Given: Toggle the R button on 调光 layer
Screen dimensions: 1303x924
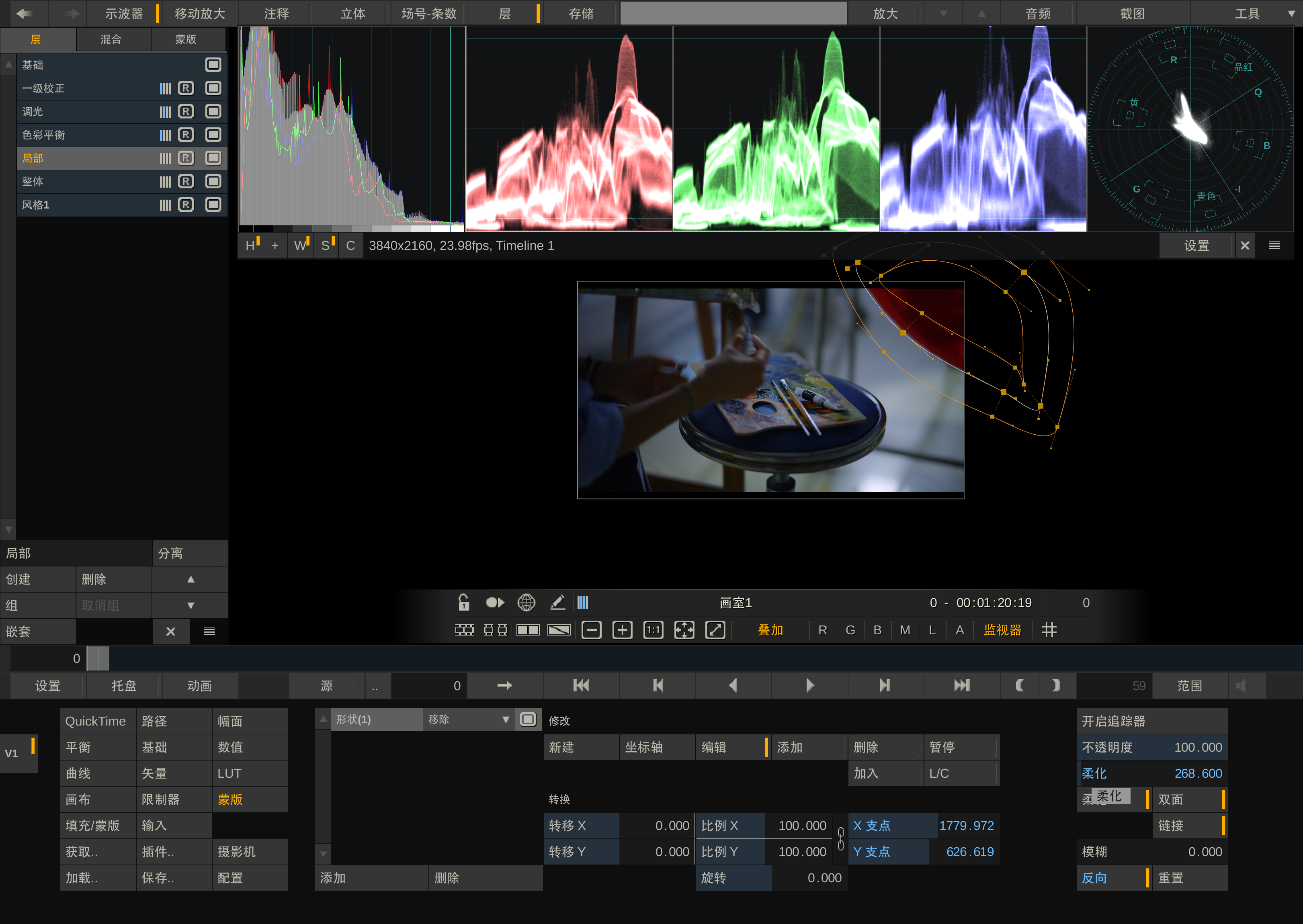Looking at the screenshot, I should click(x=186, y=112).
